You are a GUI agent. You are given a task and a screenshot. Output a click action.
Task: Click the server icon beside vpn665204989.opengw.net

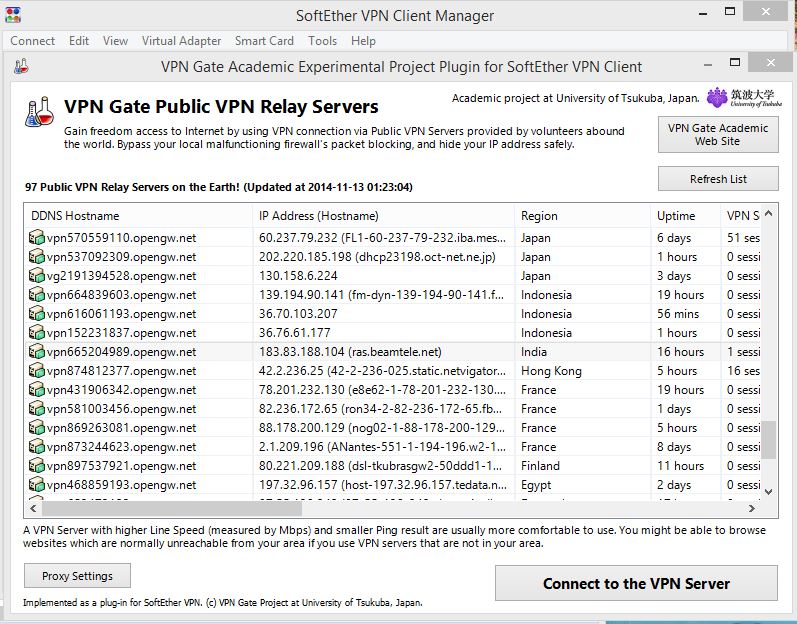coord(37,352)
